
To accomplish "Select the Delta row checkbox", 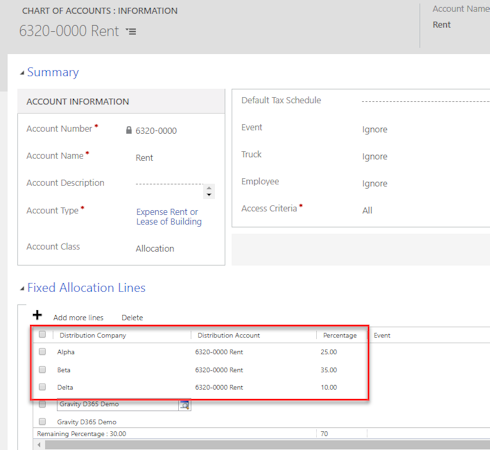I will click(x=42, y=387).
